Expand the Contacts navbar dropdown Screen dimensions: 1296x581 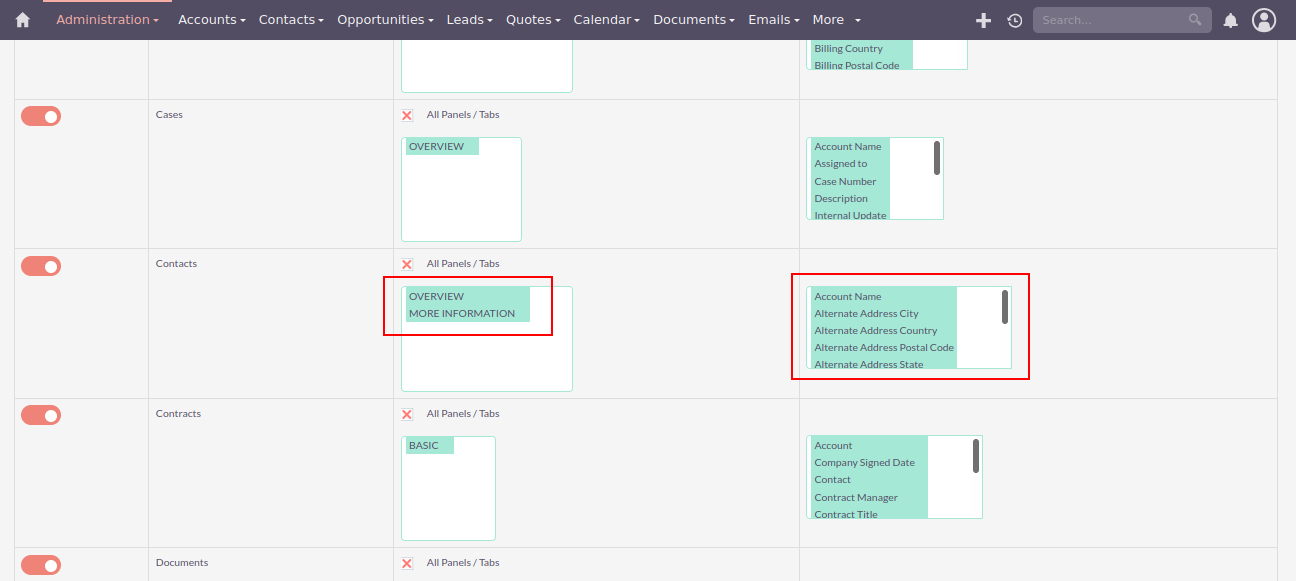tap(291, 20)
